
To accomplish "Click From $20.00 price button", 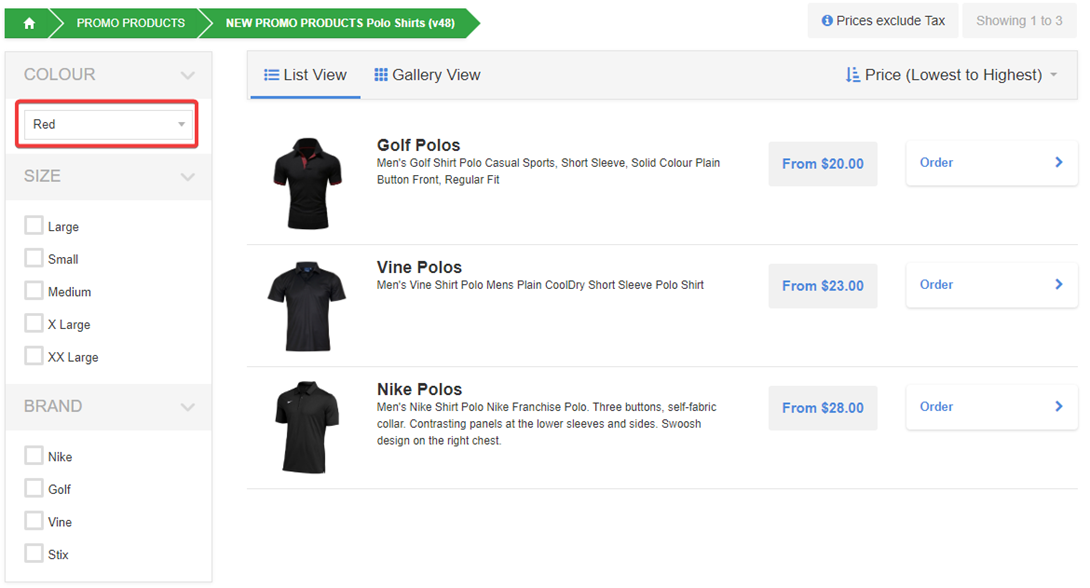I will click(822, 164).
